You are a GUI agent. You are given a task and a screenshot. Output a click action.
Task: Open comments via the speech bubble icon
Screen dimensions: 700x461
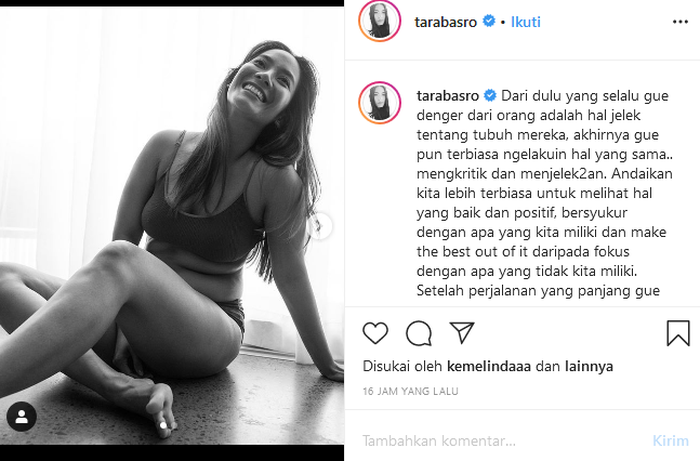[419, 333]
